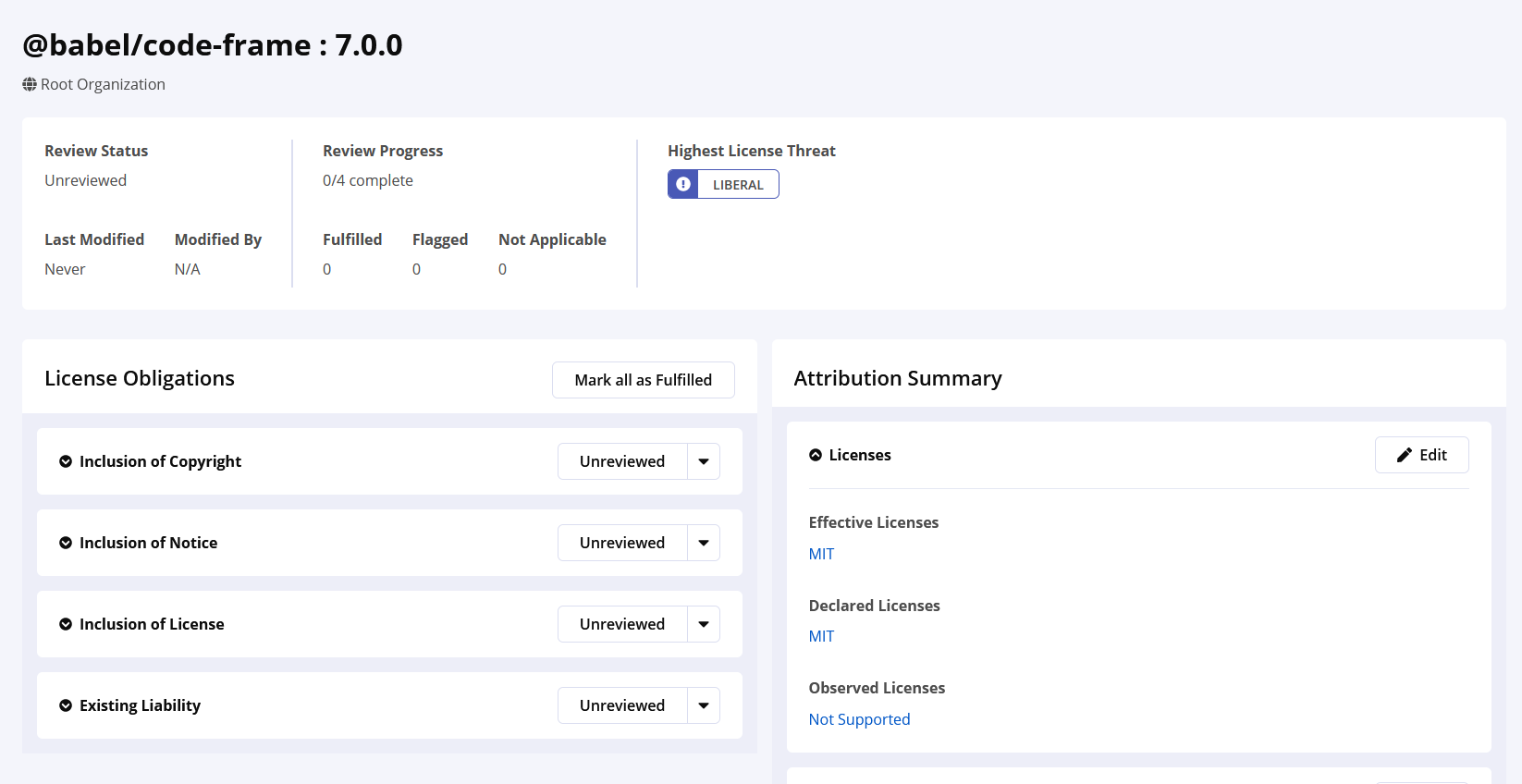This screenshot has height=784, width=1522.
Task: Click the License Obligations heading
Action: 140,378
